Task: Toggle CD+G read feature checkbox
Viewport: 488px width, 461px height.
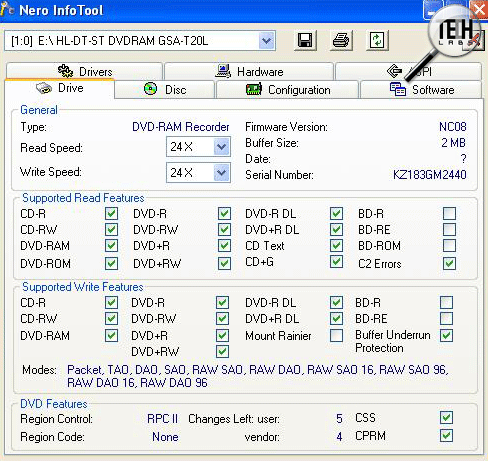Action: click(336, 262)
